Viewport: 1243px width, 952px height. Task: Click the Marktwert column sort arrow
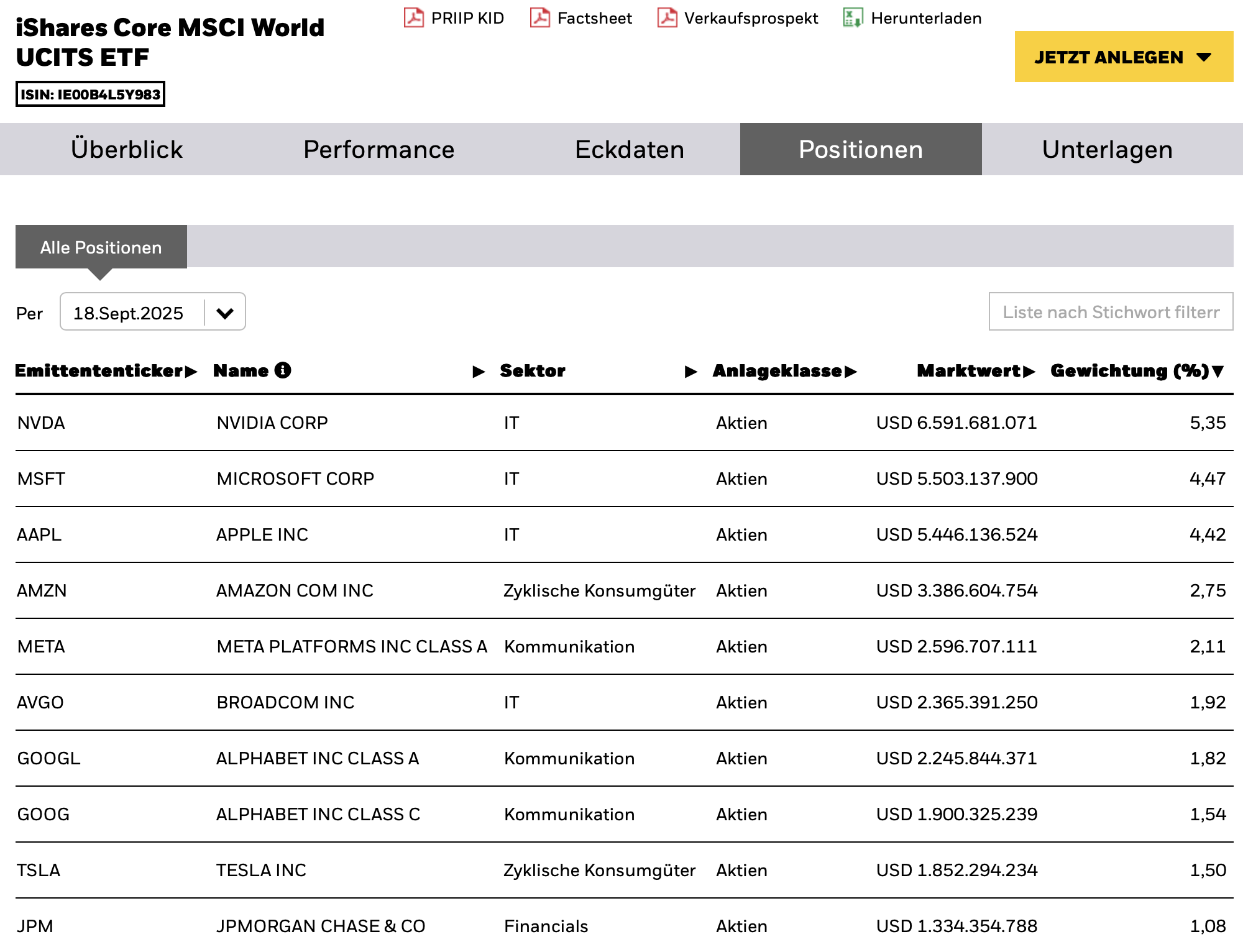[1029, 372]
